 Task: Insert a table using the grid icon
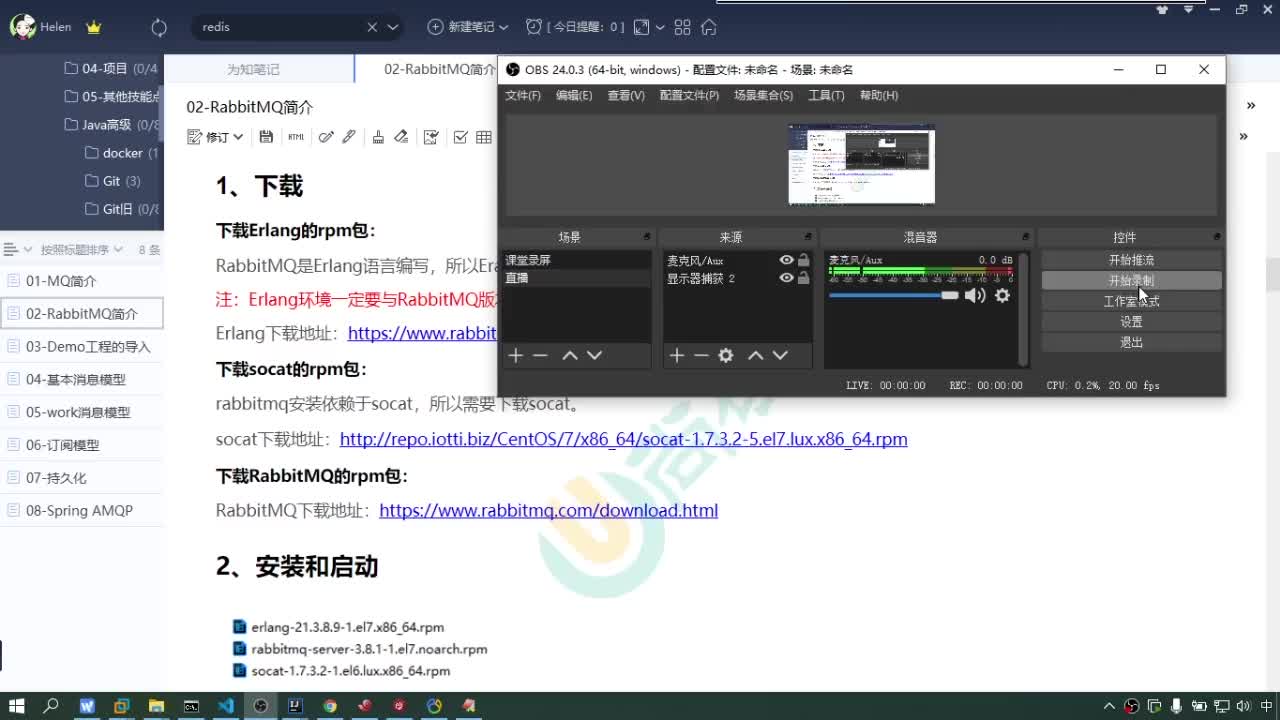tap(484, 137)
